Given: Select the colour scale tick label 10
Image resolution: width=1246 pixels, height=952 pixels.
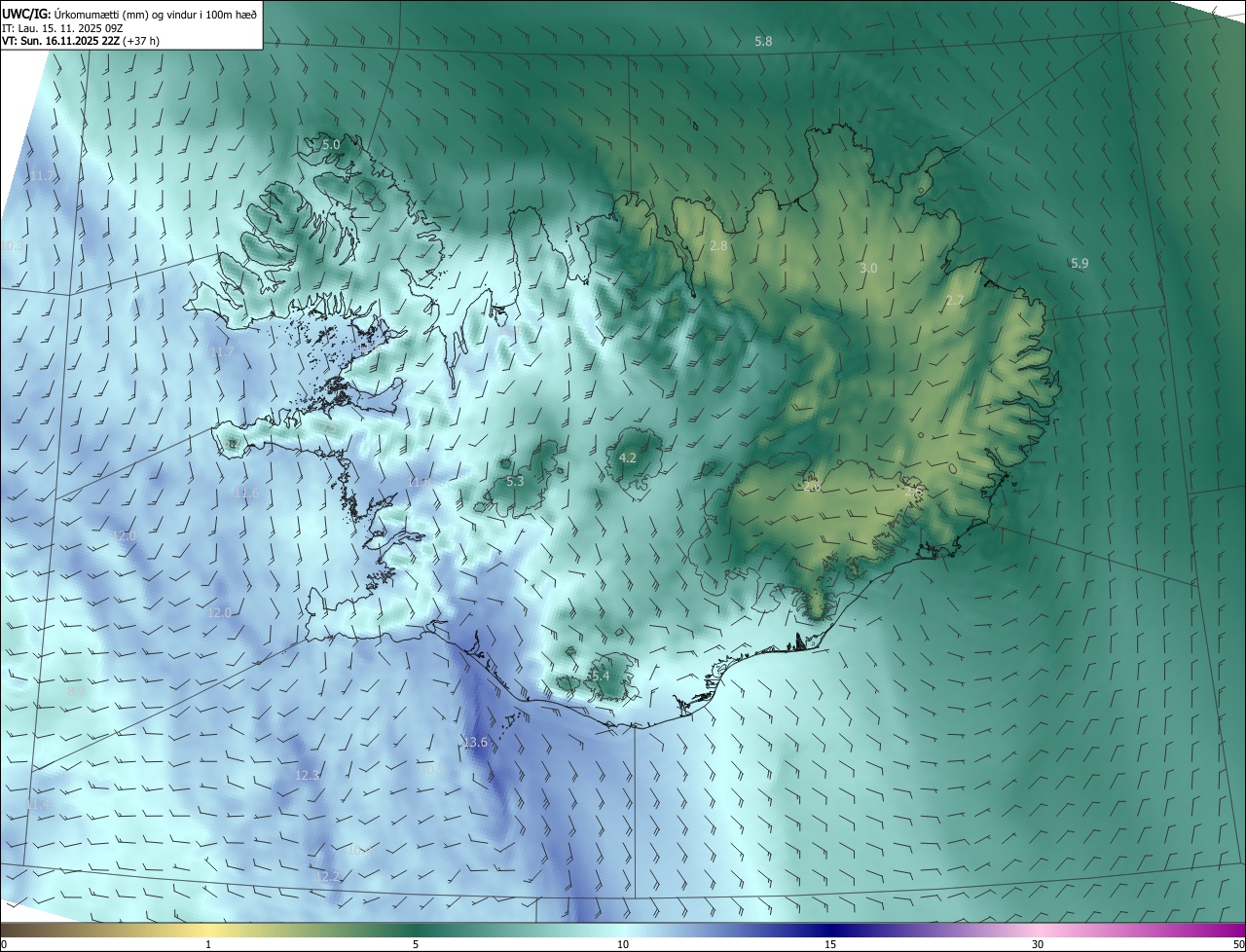Looking at the screenshot, I should [623, 944].
